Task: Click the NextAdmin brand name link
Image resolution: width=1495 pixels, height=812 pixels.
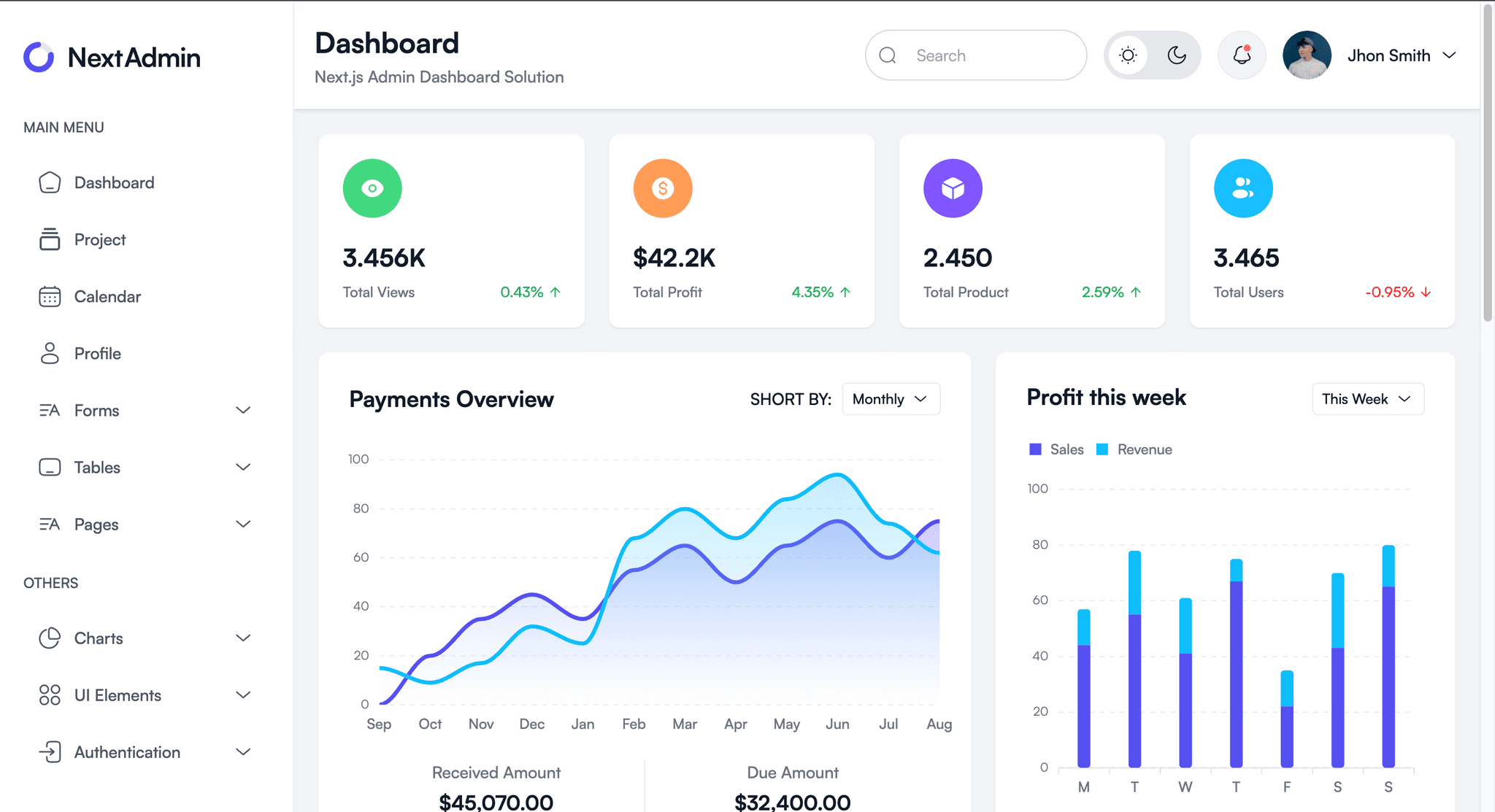Action: tap(134, 57)
